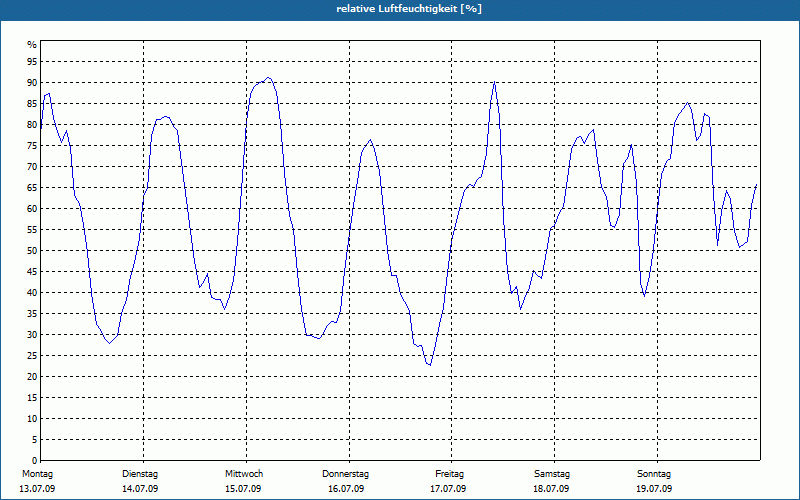Select the 'Montag' day label
The image size is (800, 500).
pos(37,474)
